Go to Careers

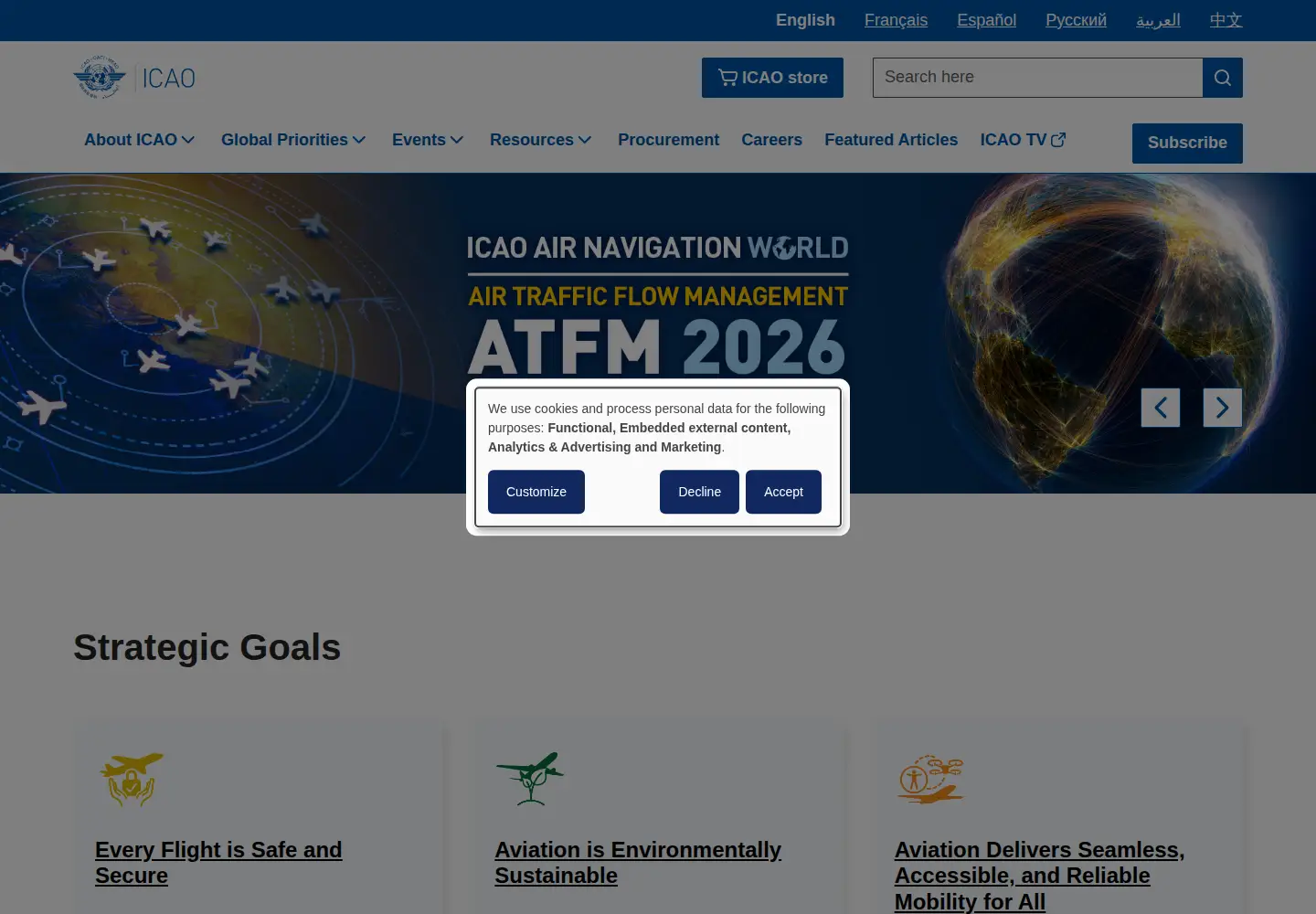click(x=771, y=140)
